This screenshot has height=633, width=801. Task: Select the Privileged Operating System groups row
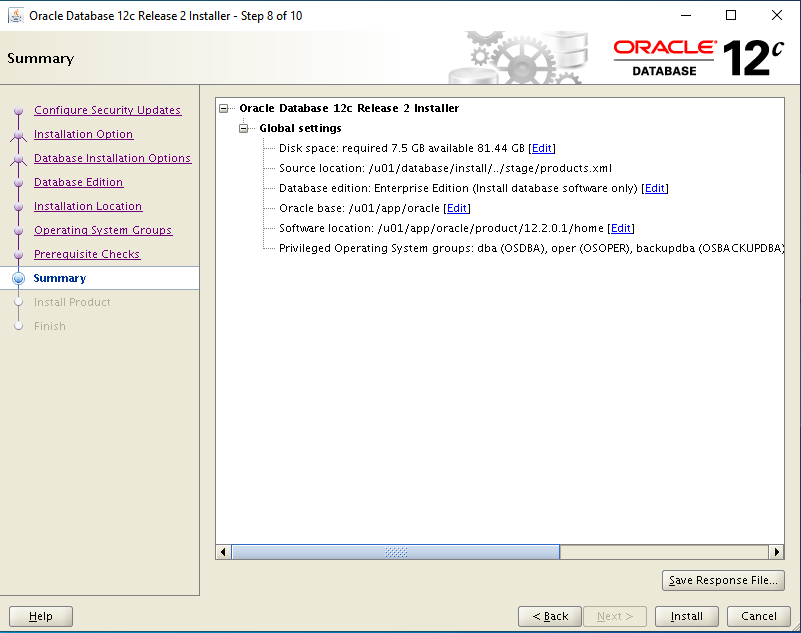(531, 248)
